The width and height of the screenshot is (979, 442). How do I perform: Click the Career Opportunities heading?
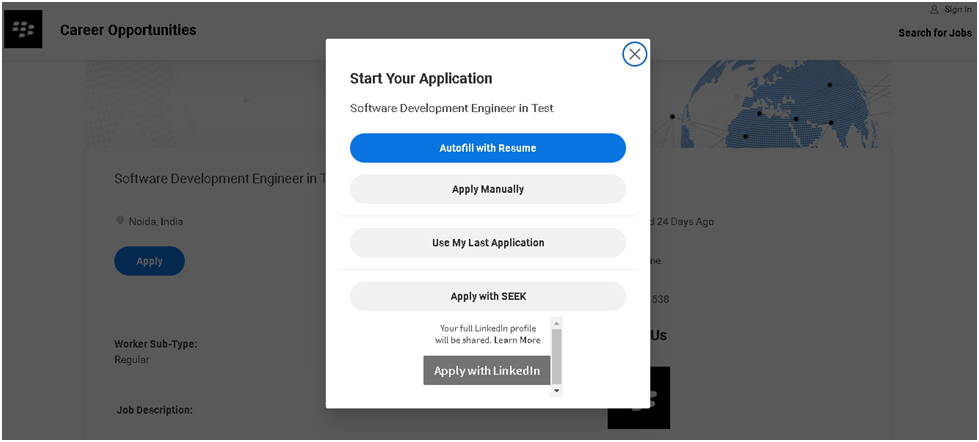pos(128,30)
